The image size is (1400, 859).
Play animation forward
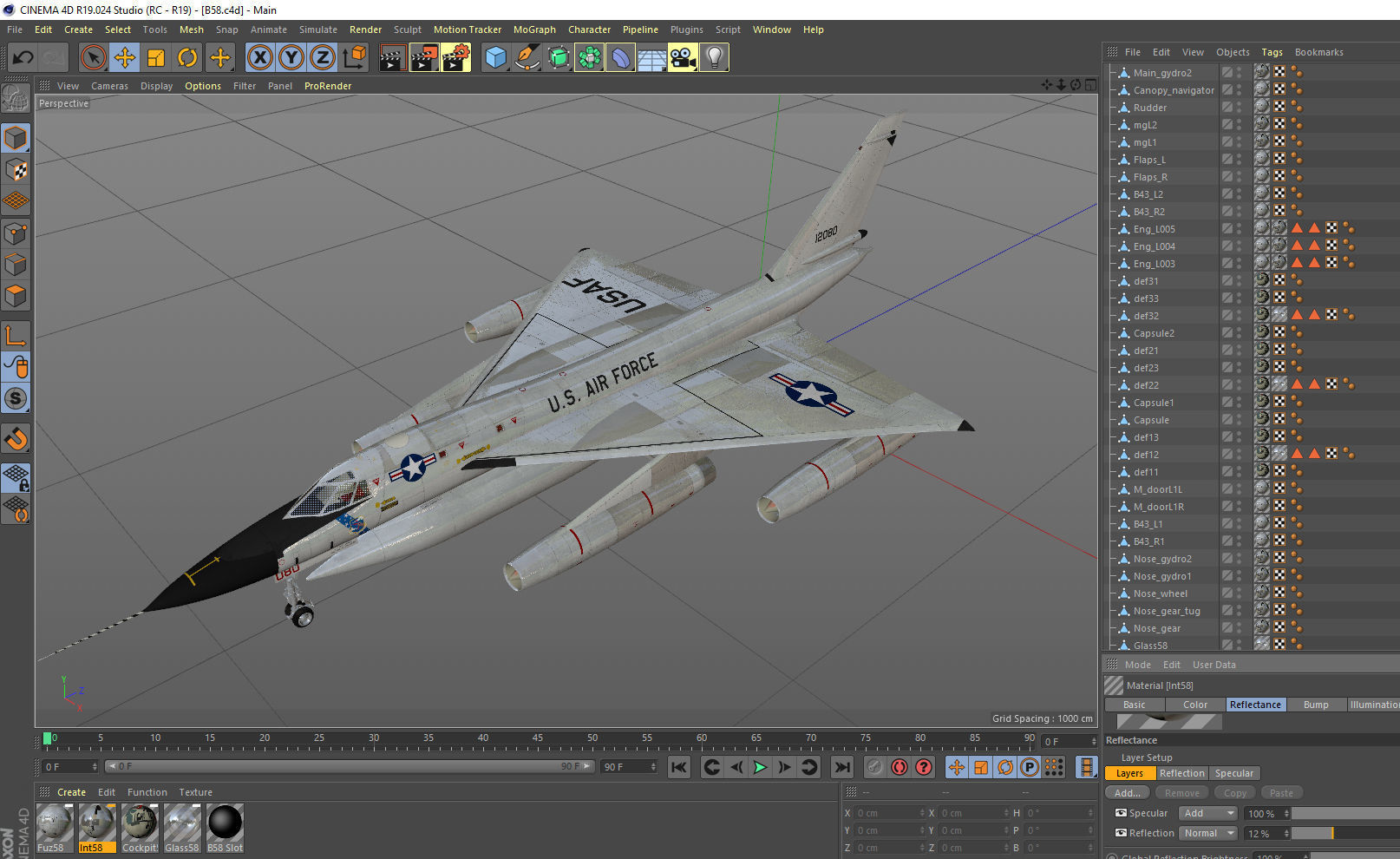click(x=760, y=767)
